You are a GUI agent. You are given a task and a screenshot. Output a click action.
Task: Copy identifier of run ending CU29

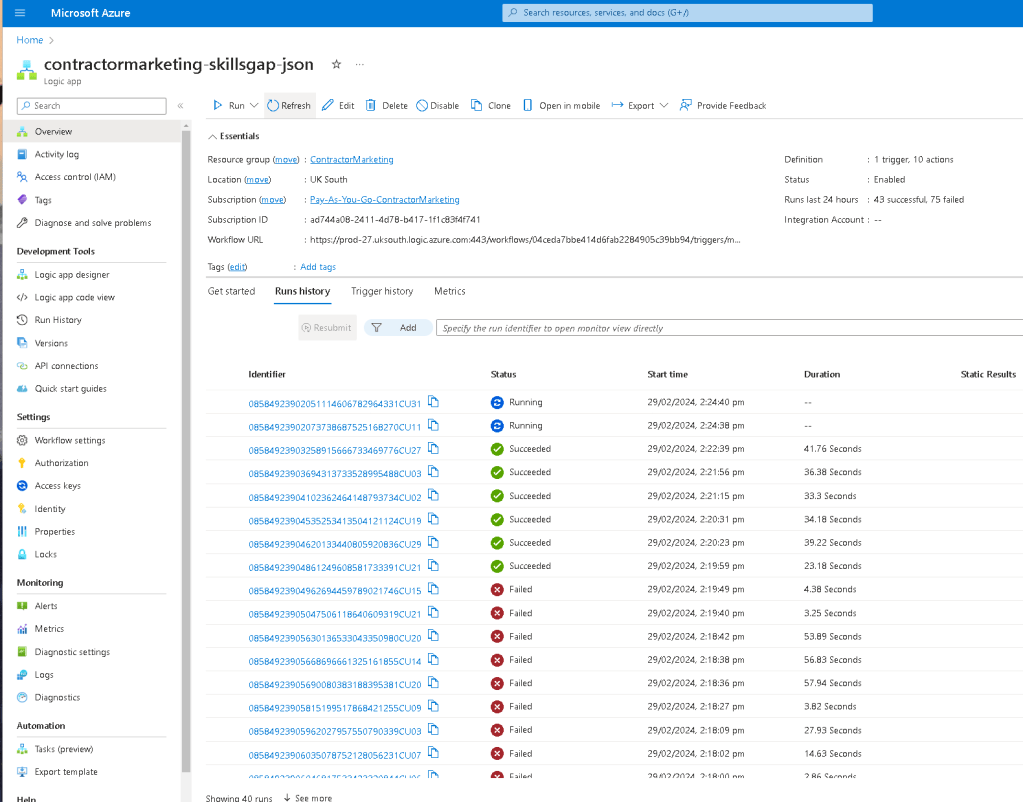433,542
